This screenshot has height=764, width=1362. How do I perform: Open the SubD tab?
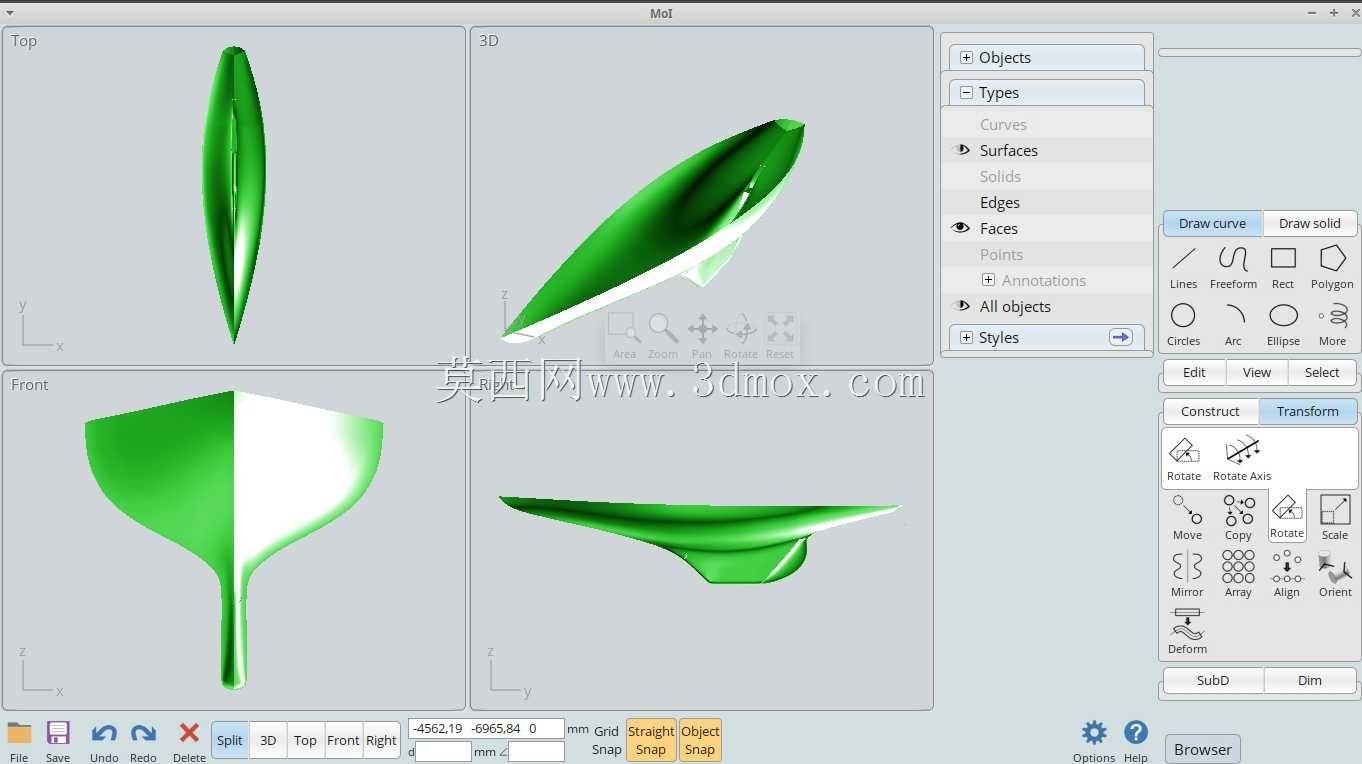click(x=1213, y=680)
